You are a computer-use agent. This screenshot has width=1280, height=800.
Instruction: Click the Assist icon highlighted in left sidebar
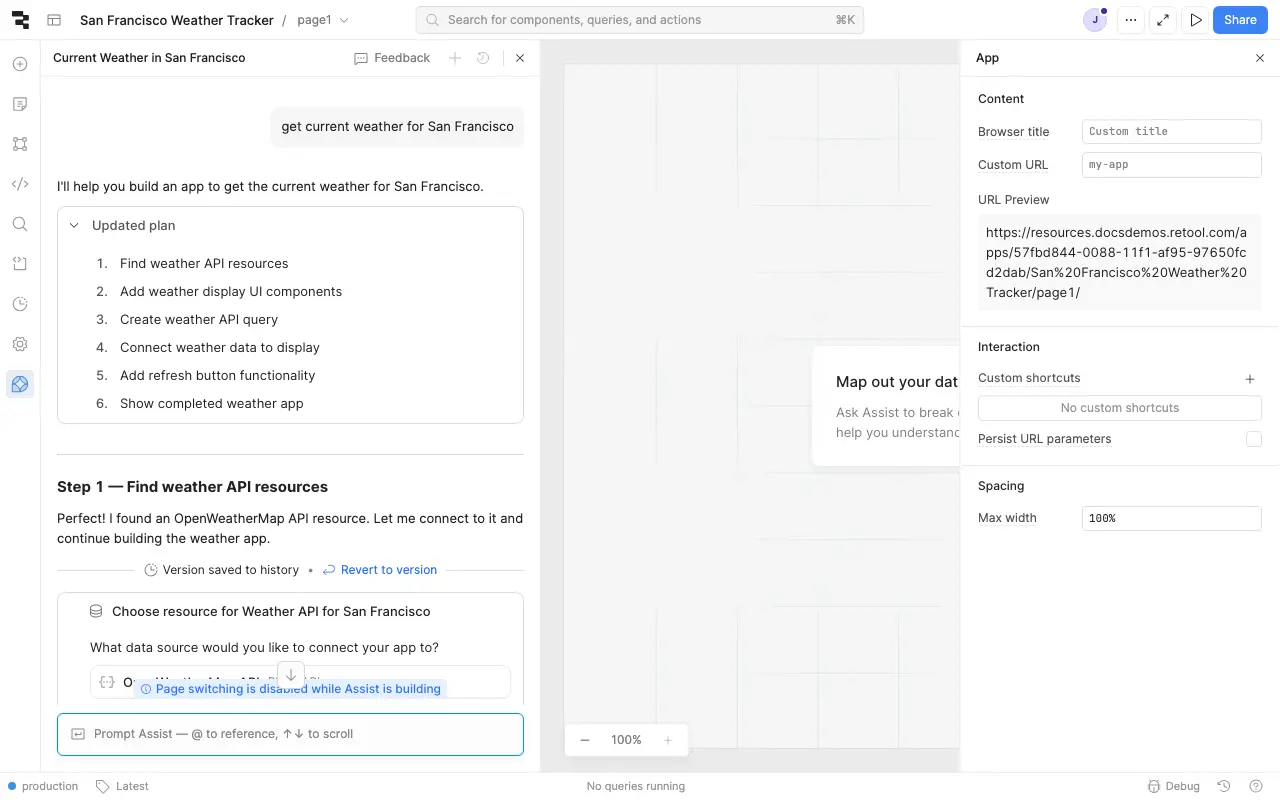pyautogui.click(x=20, y=384)
